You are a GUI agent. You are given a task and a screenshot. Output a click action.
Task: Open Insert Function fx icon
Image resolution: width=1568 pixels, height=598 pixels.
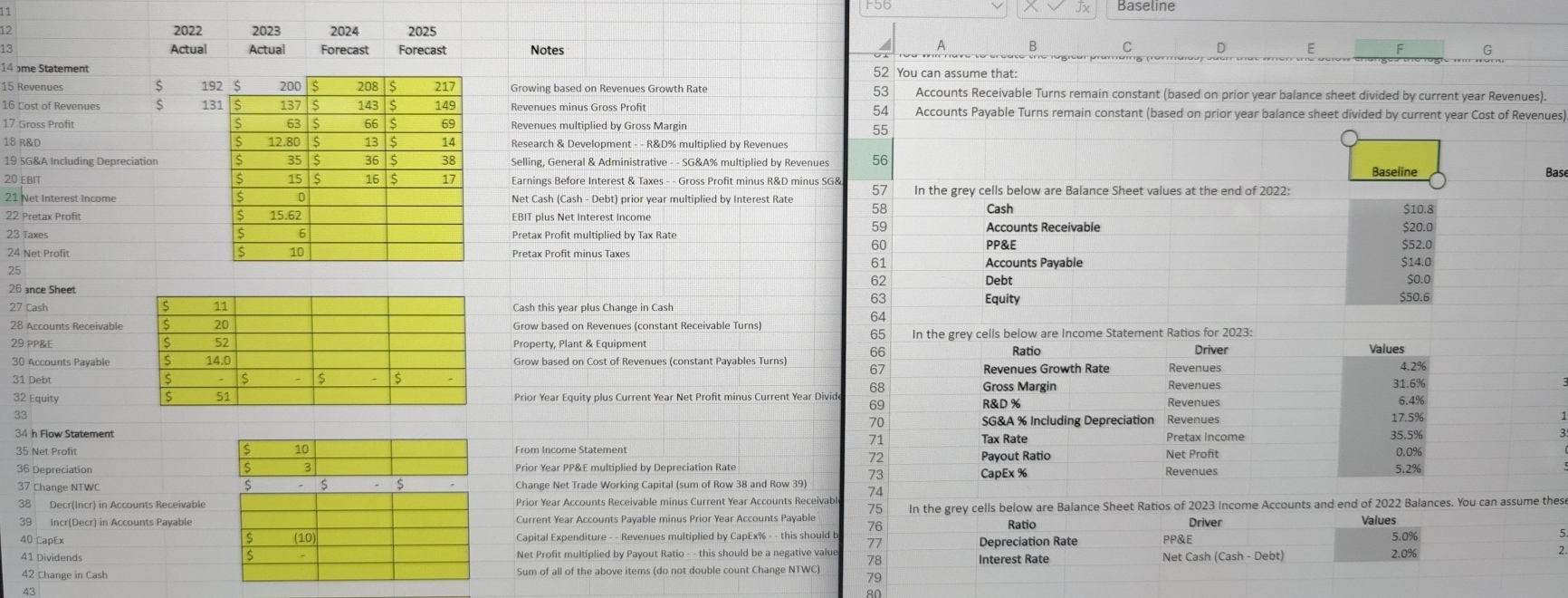pyautogui.click(x=1082, y=6)
